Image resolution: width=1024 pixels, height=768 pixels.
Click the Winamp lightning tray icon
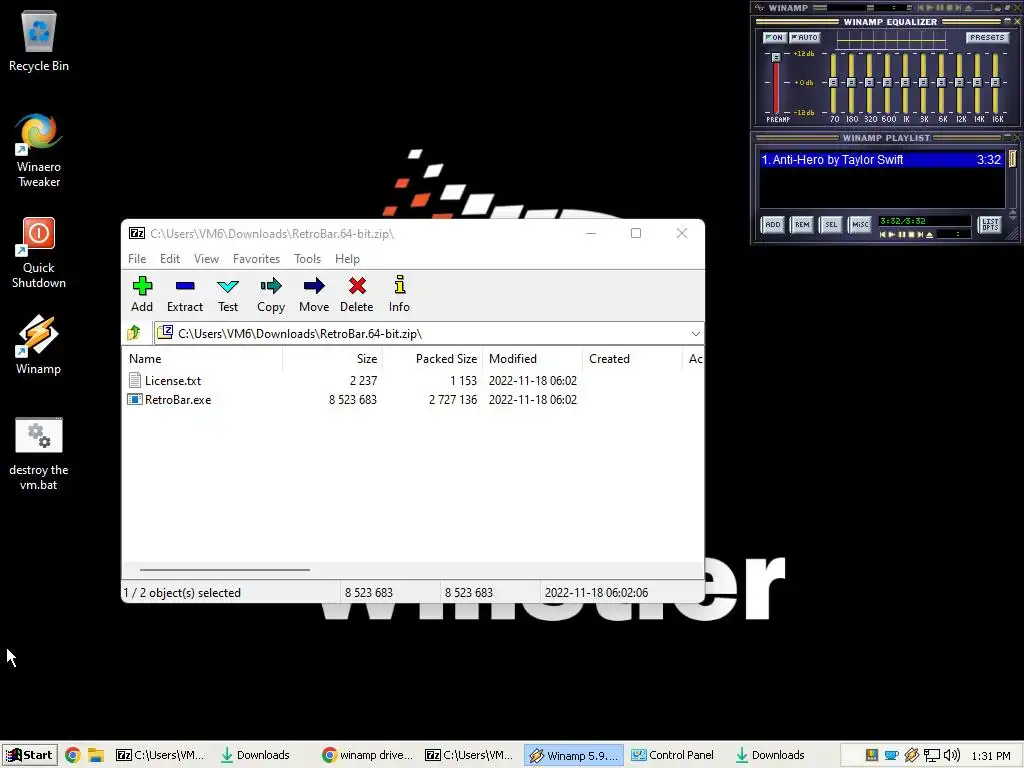coord(912,756)
